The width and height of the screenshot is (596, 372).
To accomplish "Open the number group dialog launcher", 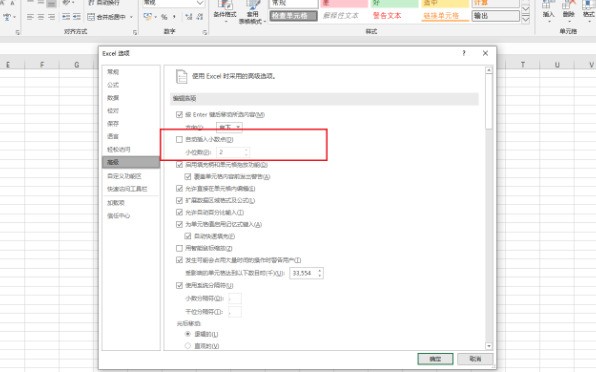I will (205, 33).
